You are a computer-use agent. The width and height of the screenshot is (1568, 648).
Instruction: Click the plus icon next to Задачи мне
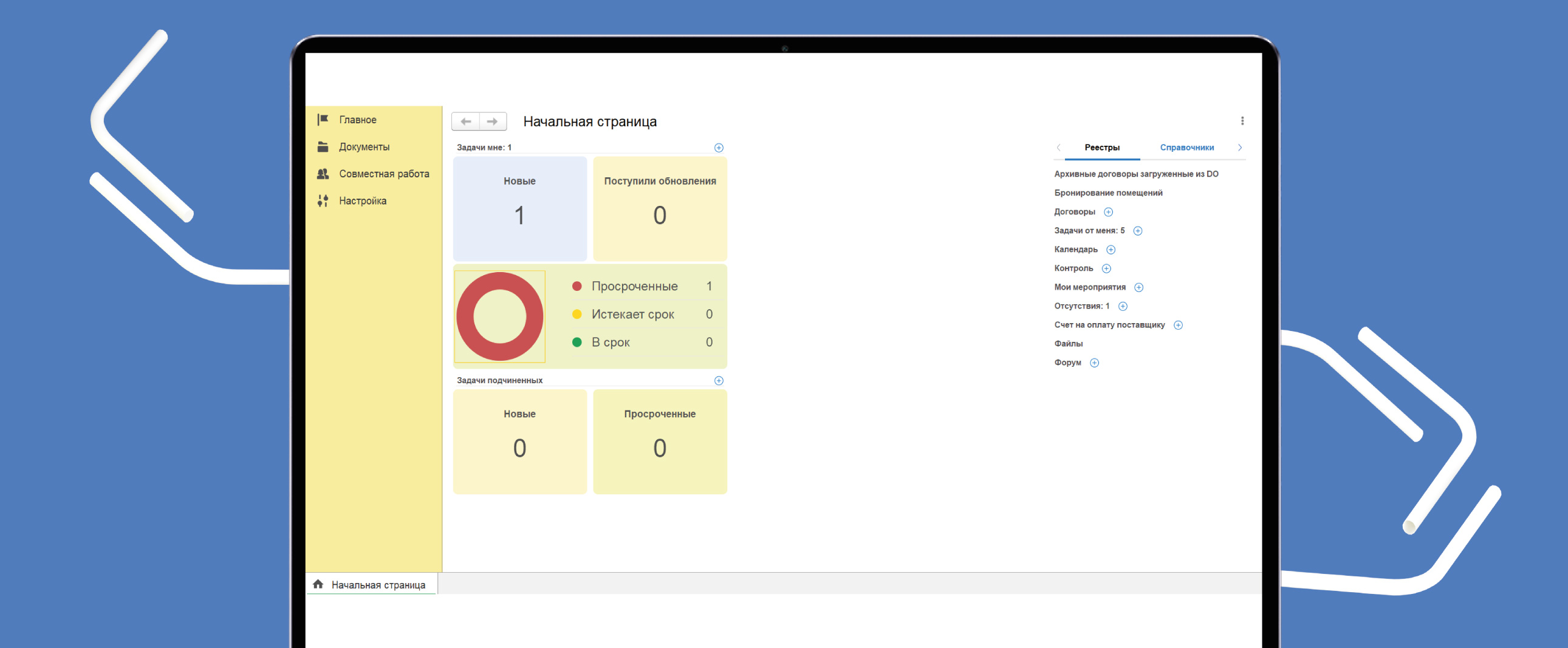(x=718, y=148)
